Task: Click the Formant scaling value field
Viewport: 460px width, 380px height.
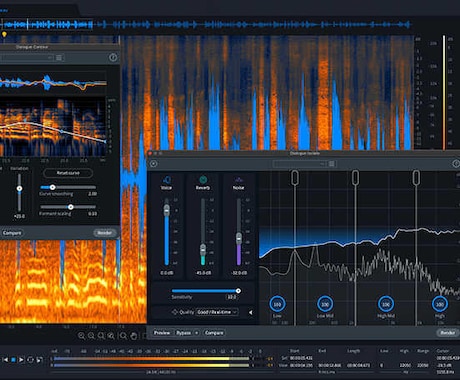Action: click(x=92, y=214)
